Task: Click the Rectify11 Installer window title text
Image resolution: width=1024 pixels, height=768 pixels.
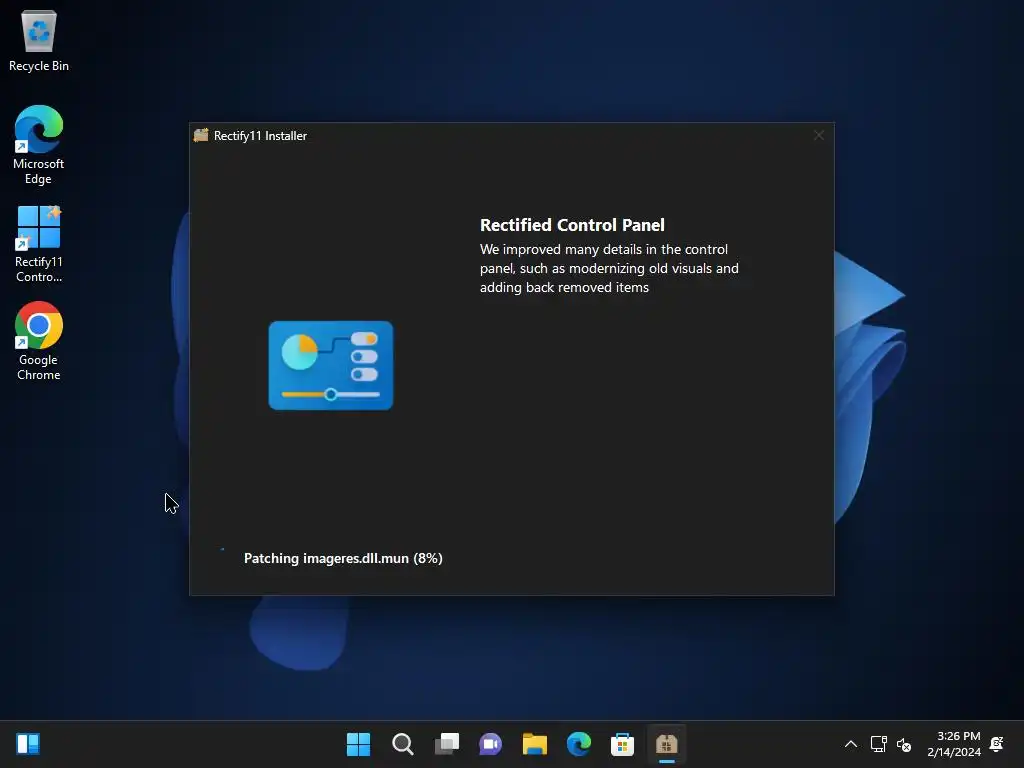Action: tap(260, 136)
